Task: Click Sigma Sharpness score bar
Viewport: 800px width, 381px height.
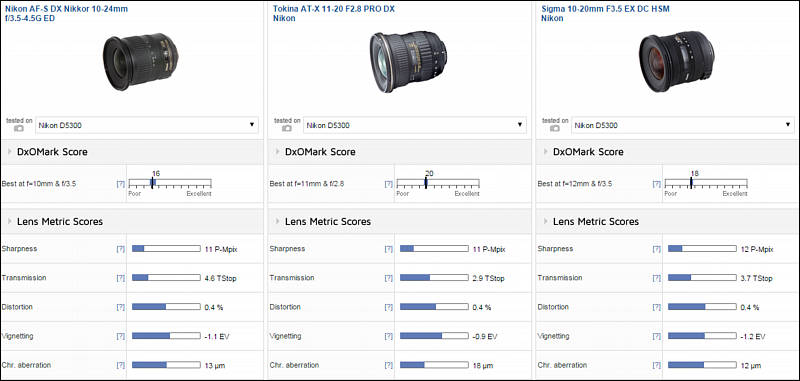Action: pyautogui.click(x=702, y=249)
